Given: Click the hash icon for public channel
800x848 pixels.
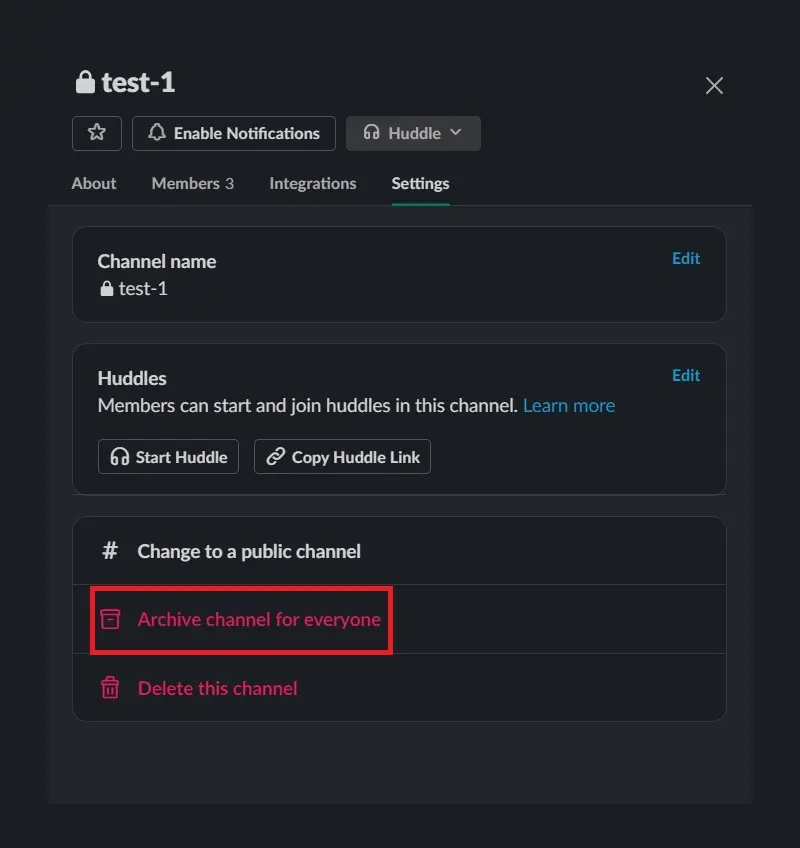Looking at the screenshot, I should coord(110,551).
